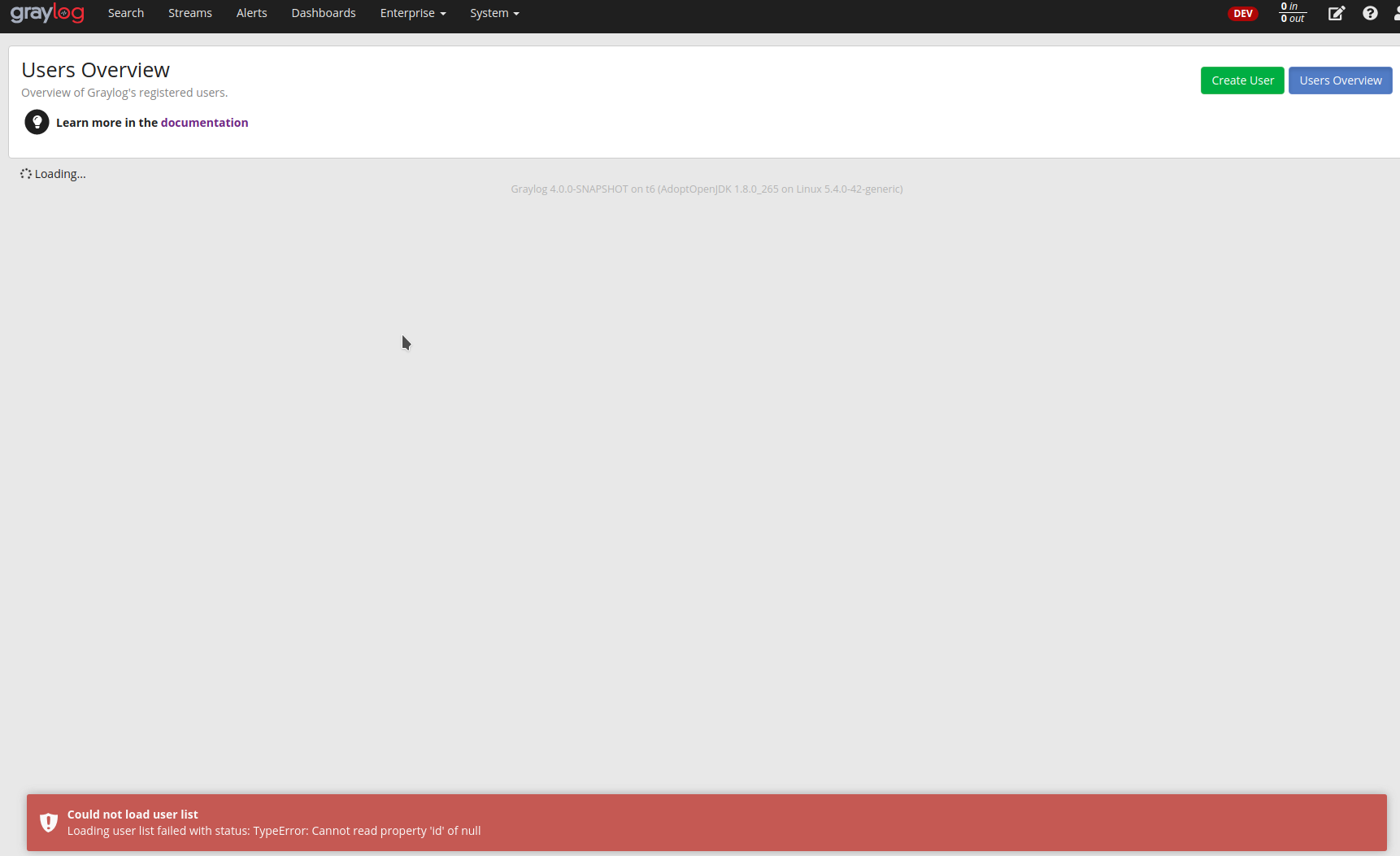Viewport: 1400px width, 856px height.
Task: Click the in/out throughput indicator
Action: 1293,12
